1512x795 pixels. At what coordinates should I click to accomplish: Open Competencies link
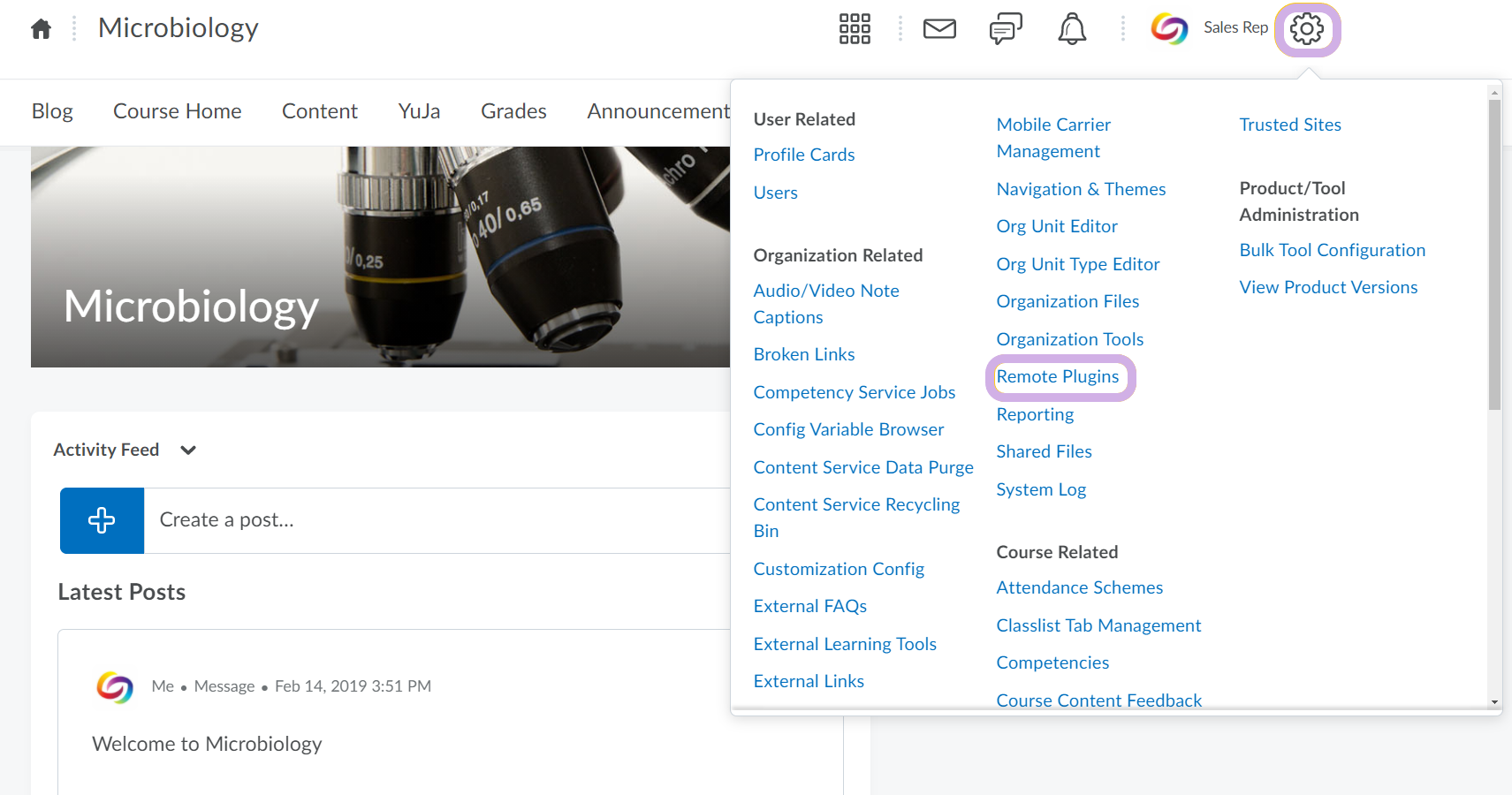point(1052,662)
